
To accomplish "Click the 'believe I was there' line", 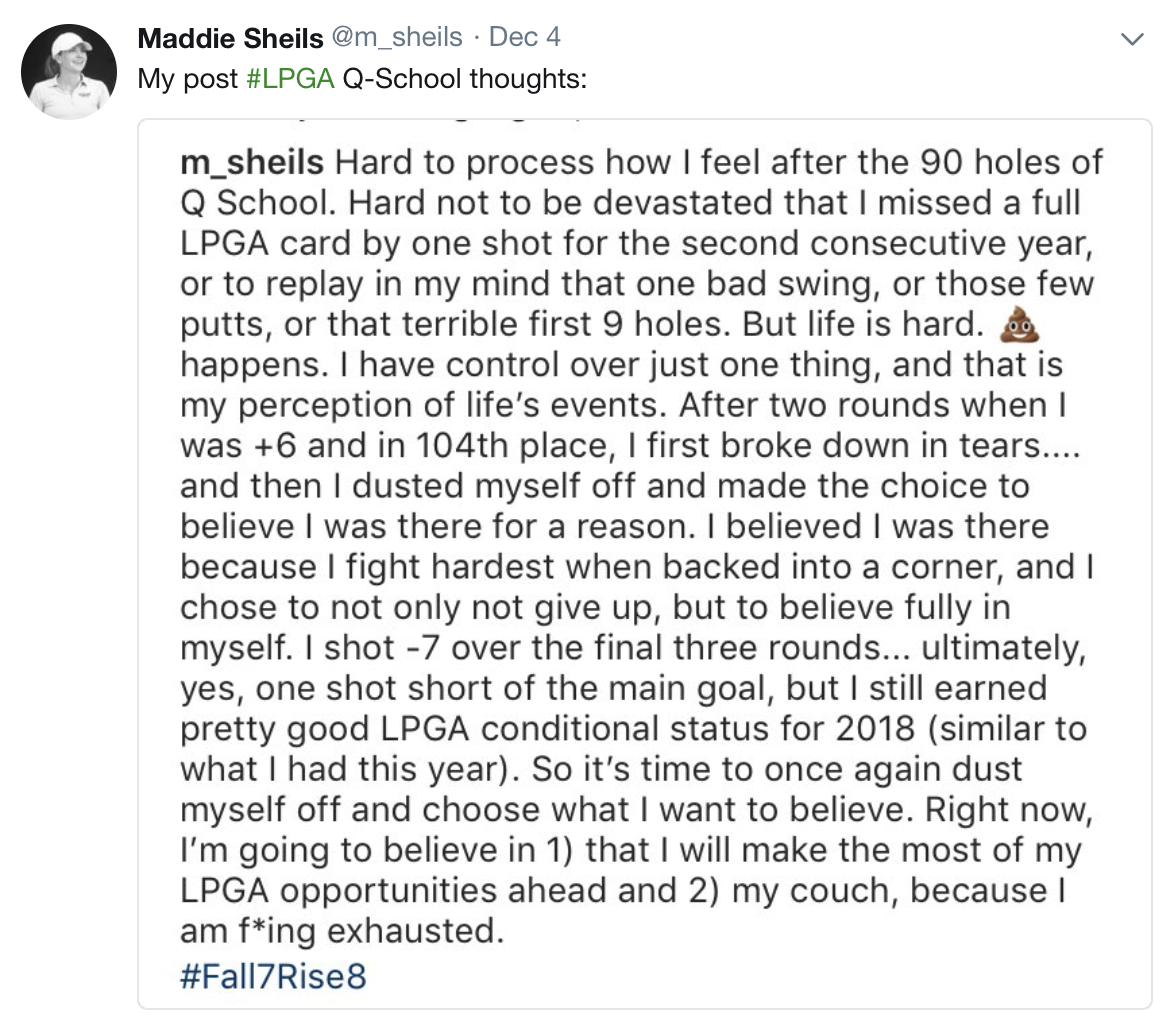I will 615,527.
